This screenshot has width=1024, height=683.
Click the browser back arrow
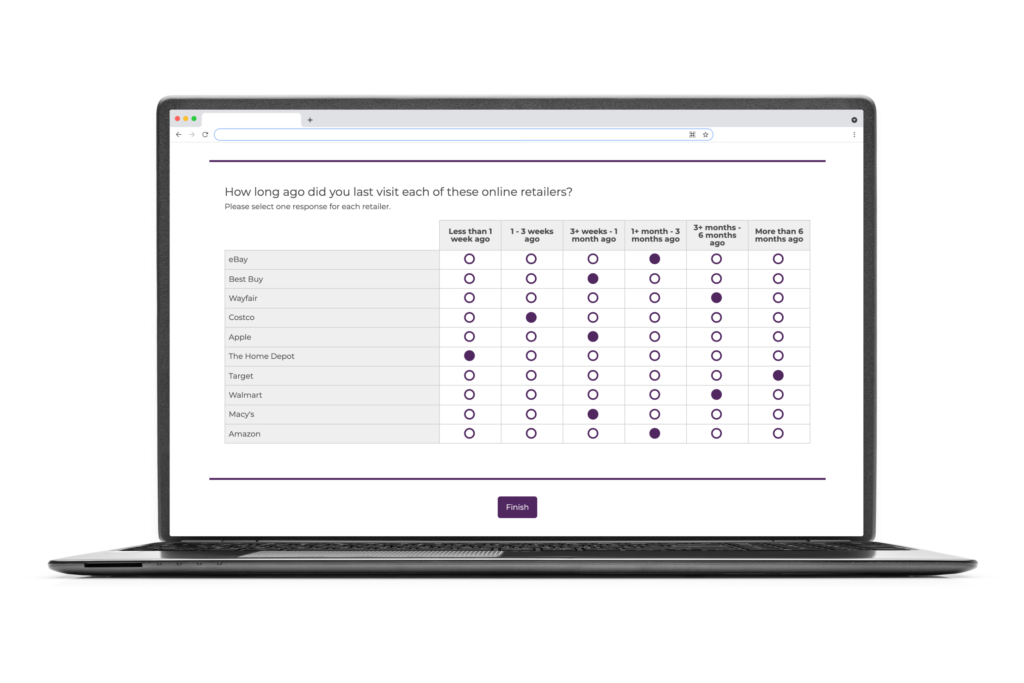179,134
